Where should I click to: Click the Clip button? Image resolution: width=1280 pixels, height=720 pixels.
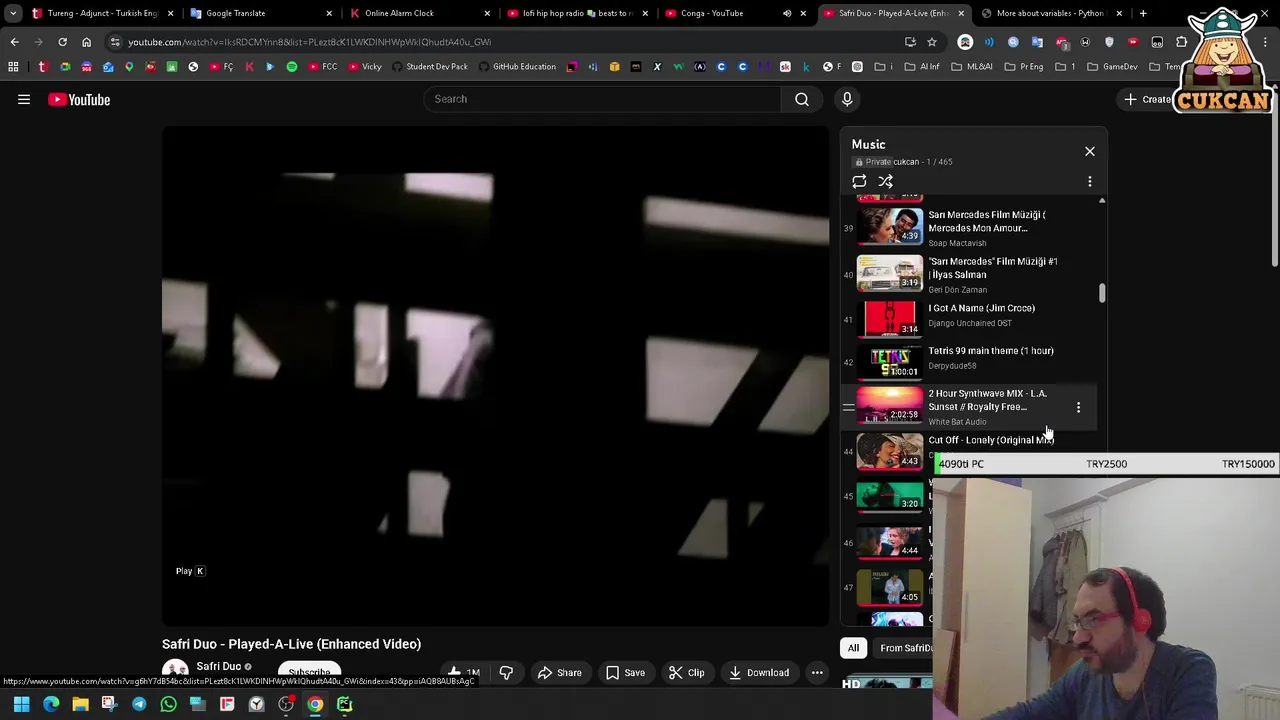[x=686, y=673]
